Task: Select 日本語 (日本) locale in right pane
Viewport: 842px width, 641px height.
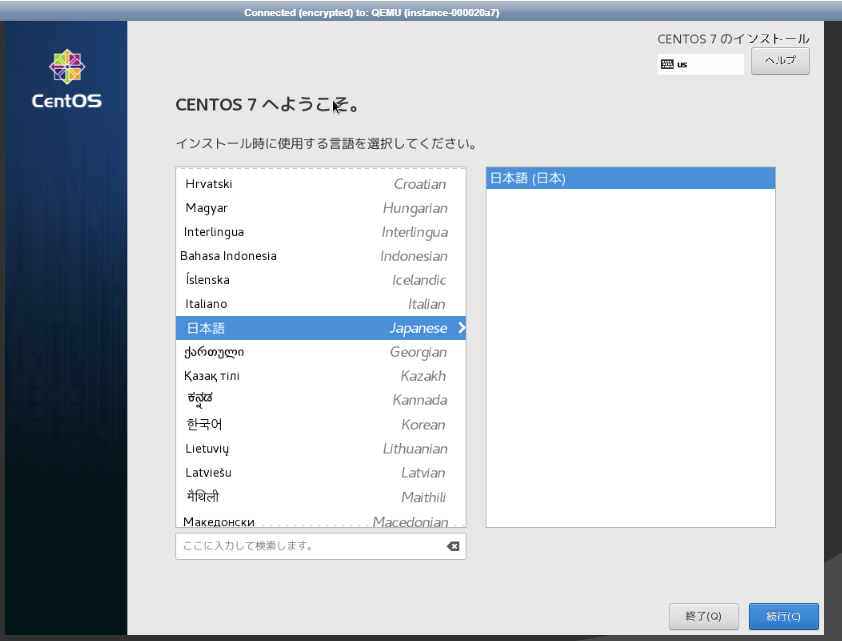Action: [630, 178]
